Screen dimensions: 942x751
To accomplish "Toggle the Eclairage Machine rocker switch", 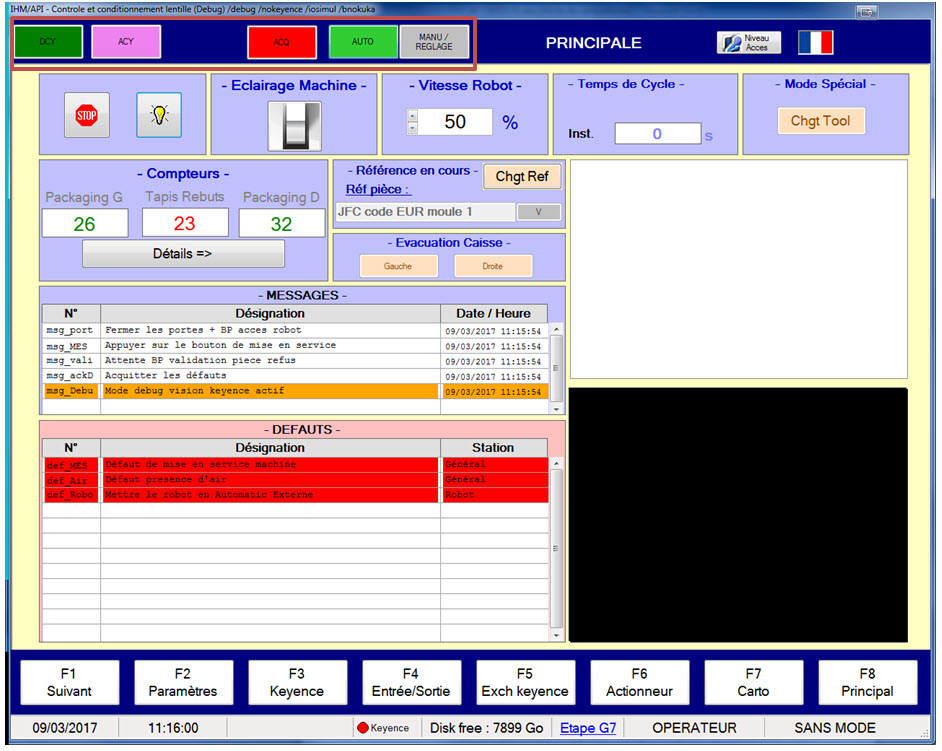I will point(293,127).
